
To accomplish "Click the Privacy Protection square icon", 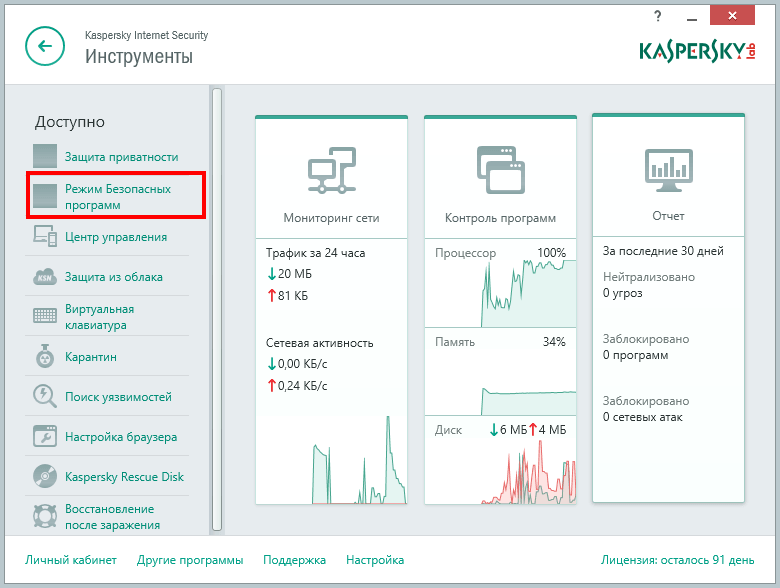I will tap(45, 156).
